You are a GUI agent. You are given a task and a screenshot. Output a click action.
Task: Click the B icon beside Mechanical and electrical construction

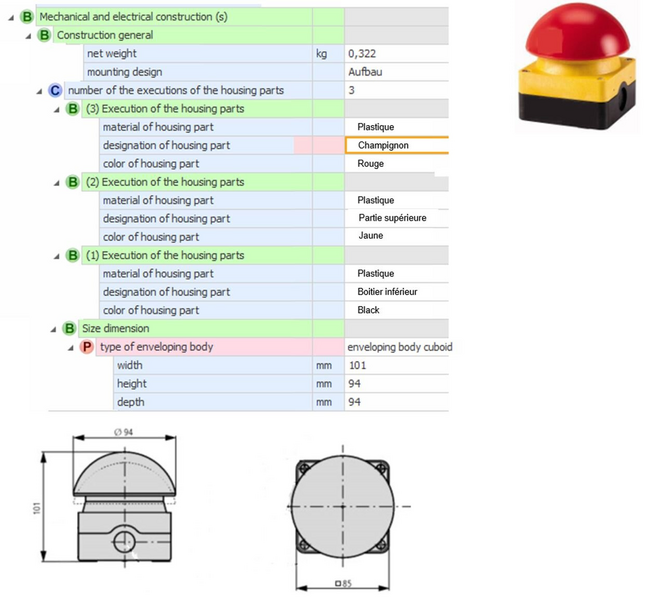[27, 17]
